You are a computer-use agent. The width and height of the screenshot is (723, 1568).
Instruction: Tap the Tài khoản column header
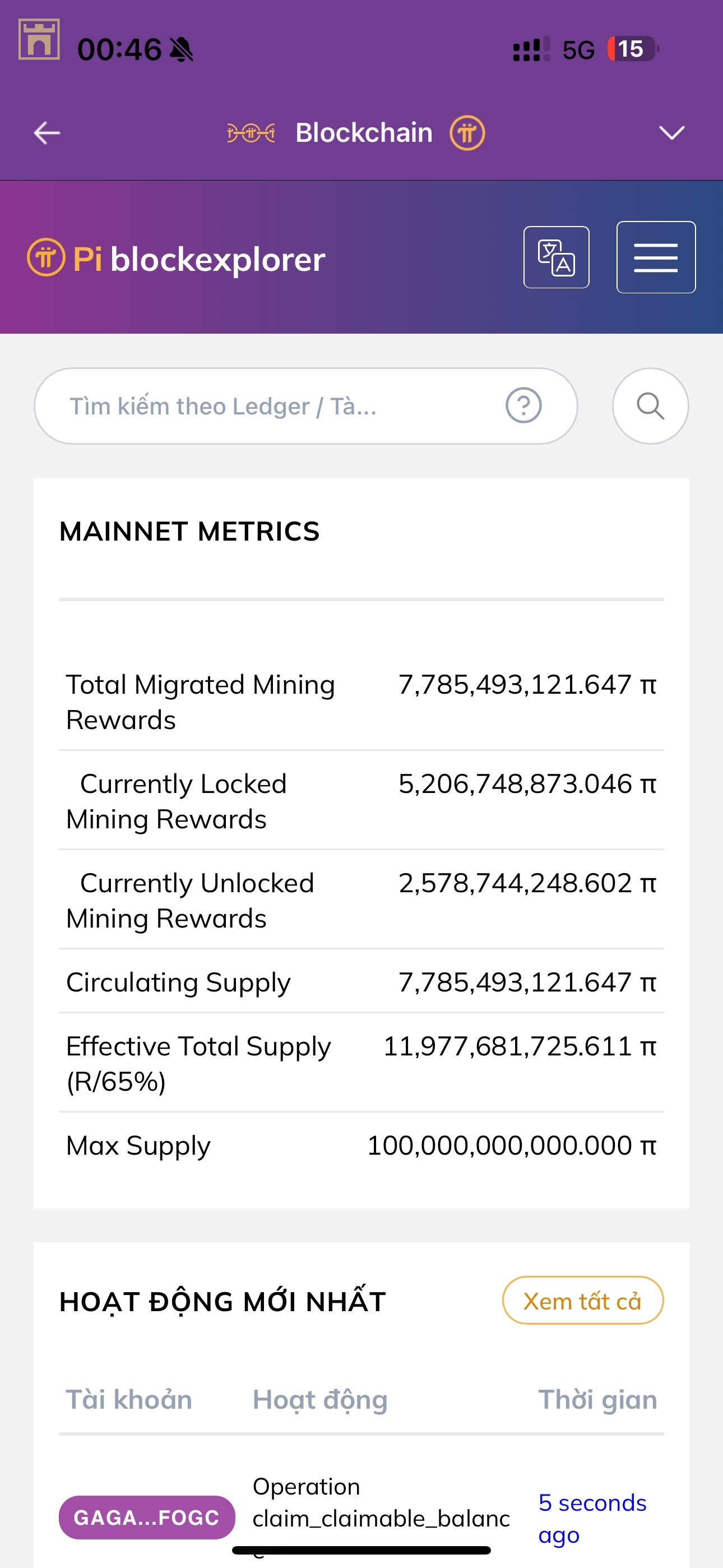click(x=129, y=1399)
